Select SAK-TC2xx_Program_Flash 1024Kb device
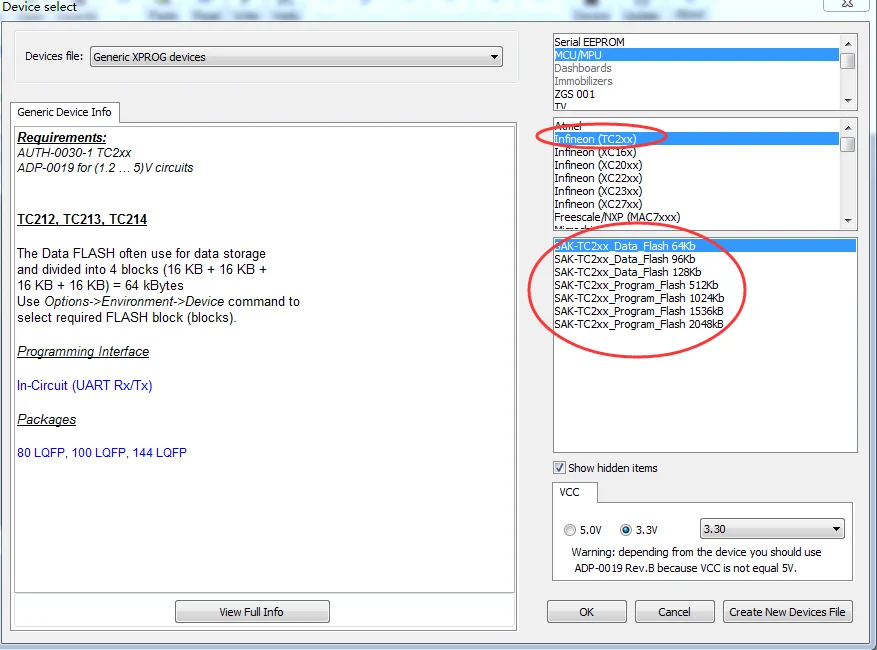877x650 pixels. click(705, 298)
